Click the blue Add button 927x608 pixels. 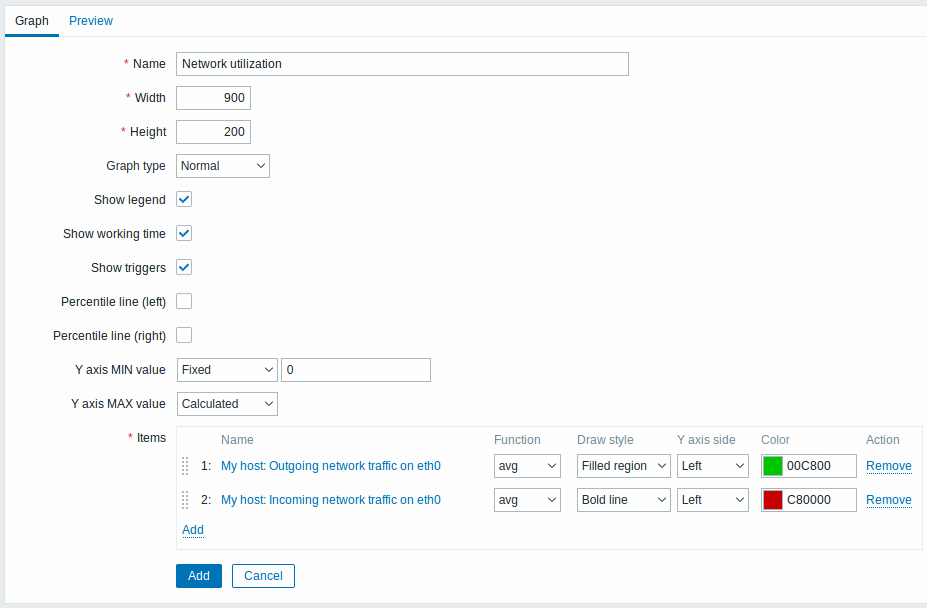tap(199, 576)
